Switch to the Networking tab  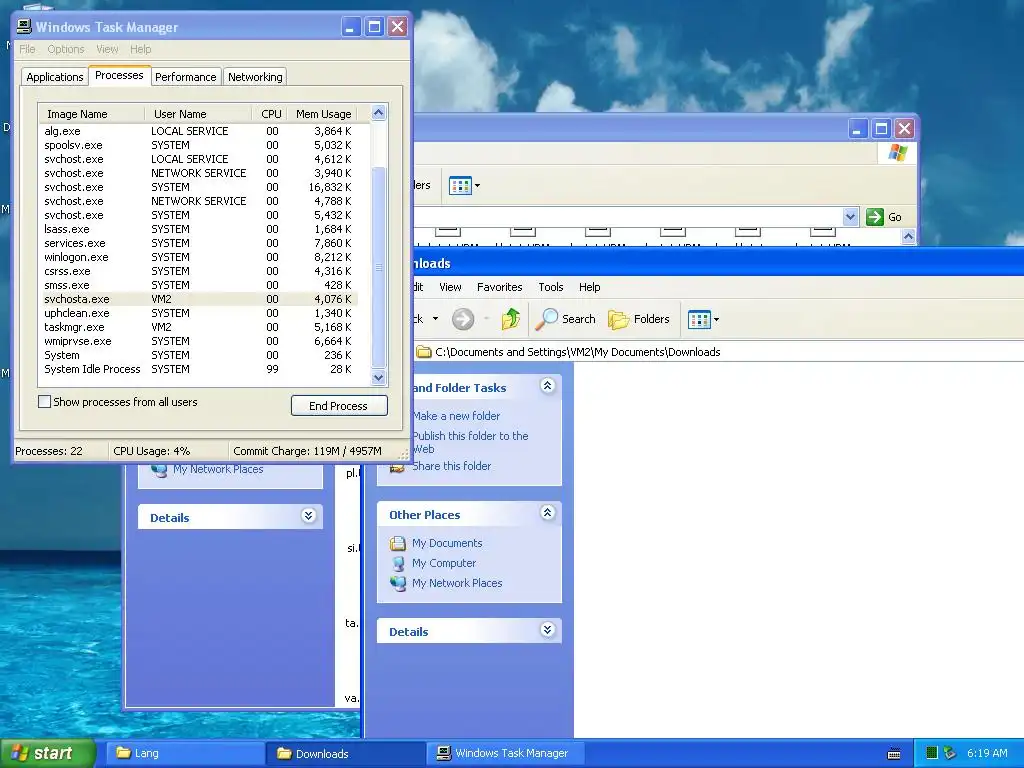click(255, 77)
